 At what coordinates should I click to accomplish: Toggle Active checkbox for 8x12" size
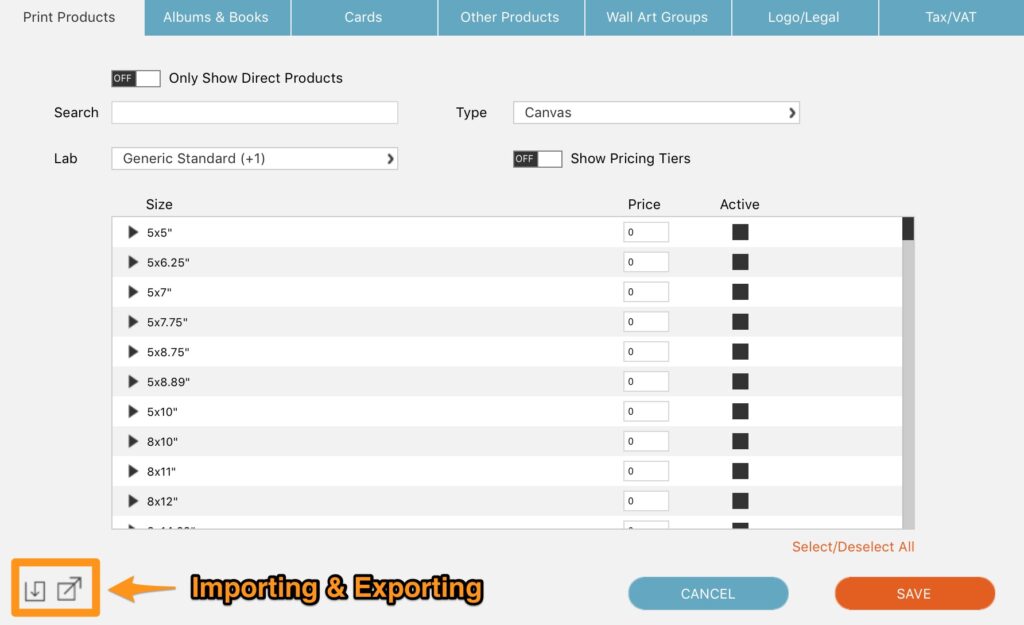pyautogui.click(x=740, y=501)
